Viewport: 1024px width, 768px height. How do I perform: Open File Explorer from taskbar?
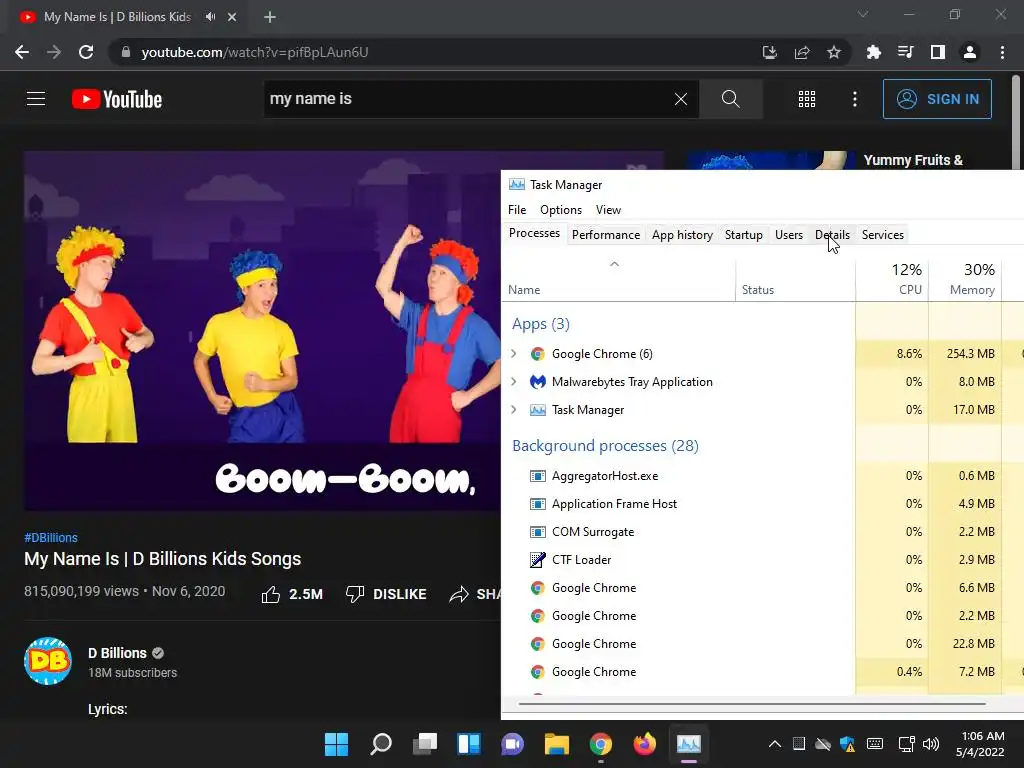click(556, 744)
